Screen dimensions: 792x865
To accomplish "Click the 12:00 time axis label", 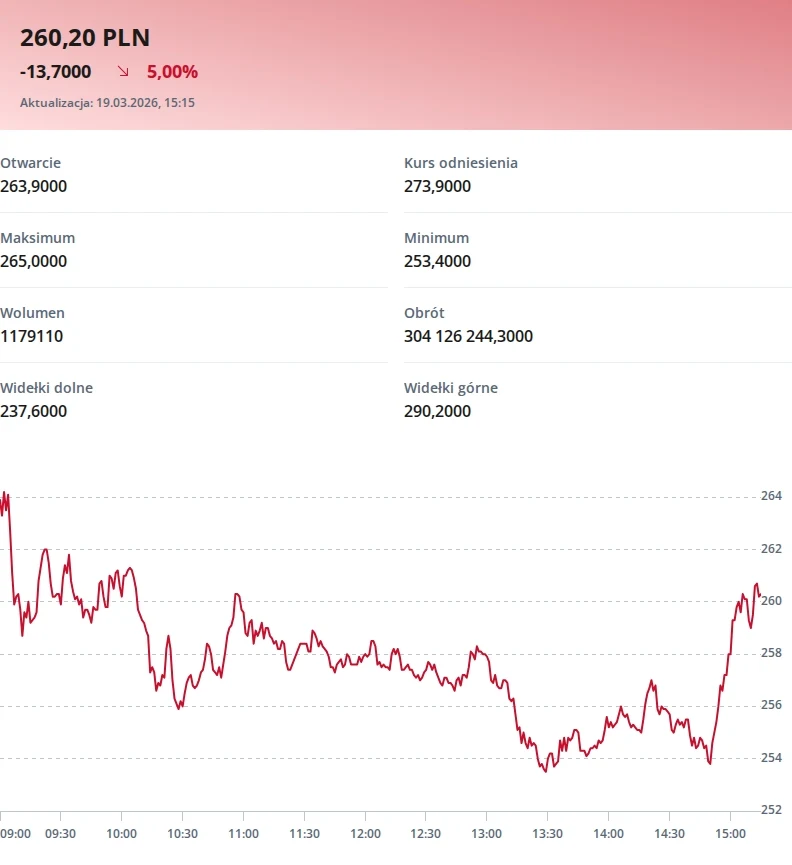I will (365, 833).
